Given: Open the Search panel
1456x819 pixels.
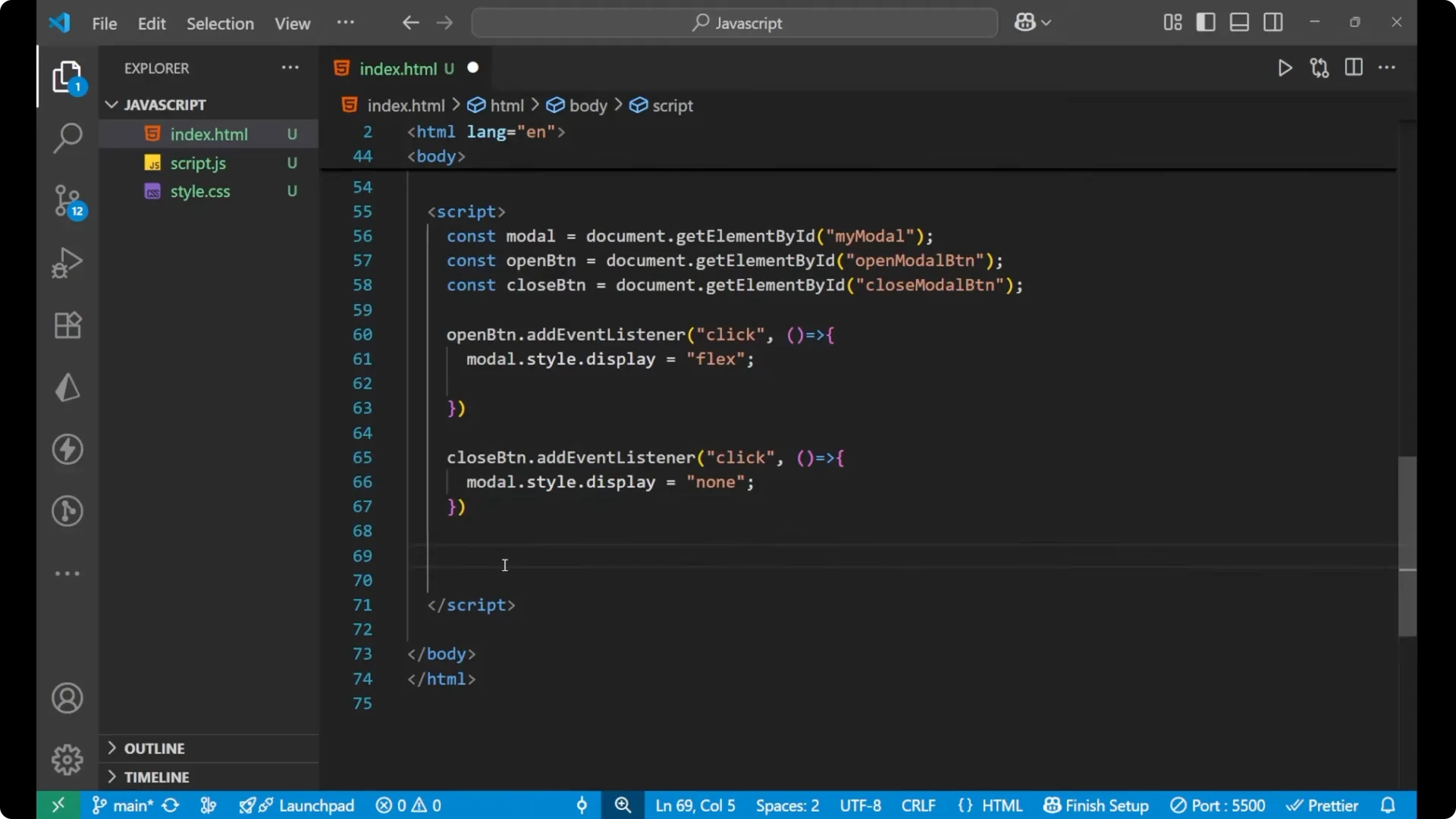Looking at the screenshot, I should (x=67, y=138).
